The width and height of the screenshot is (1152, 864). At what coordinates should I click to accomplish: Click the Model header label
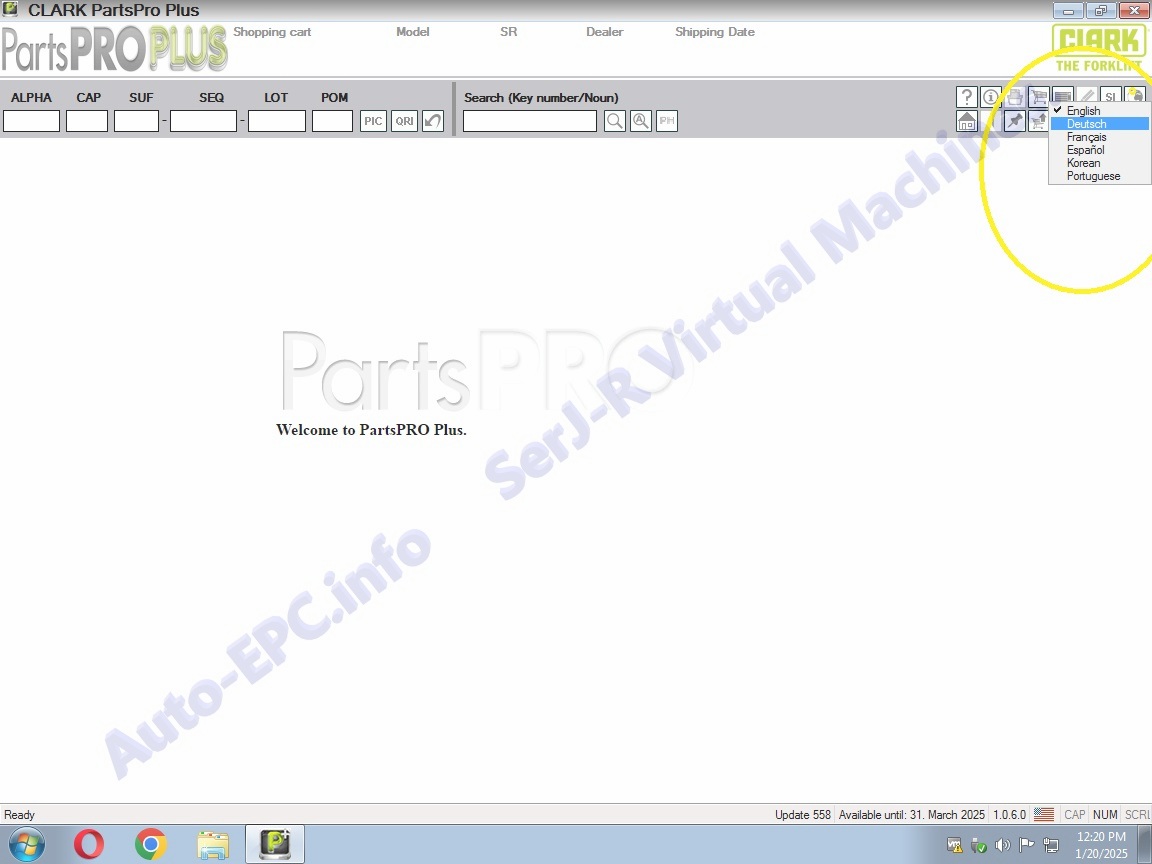coord(413,32)
